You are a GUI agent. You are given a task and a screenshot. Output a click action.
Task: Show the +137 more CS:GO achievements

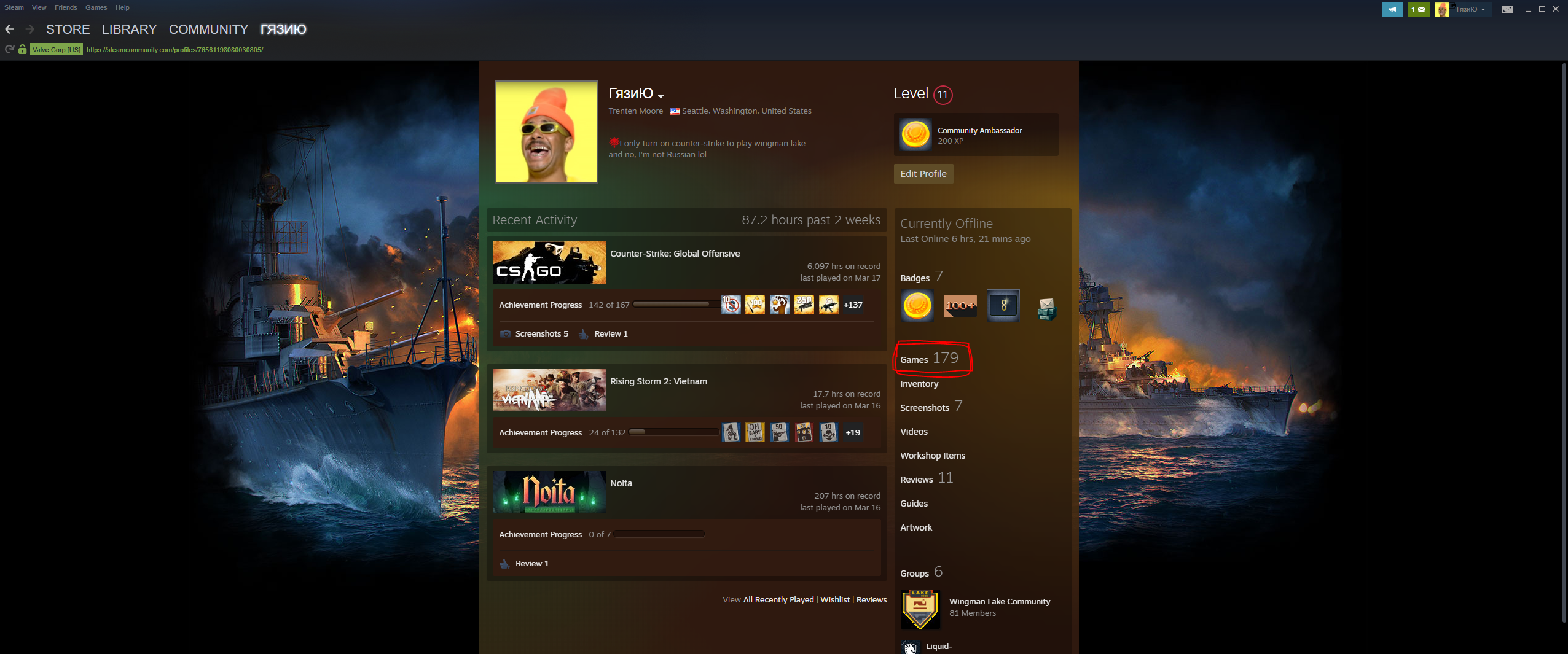[853, 305]
